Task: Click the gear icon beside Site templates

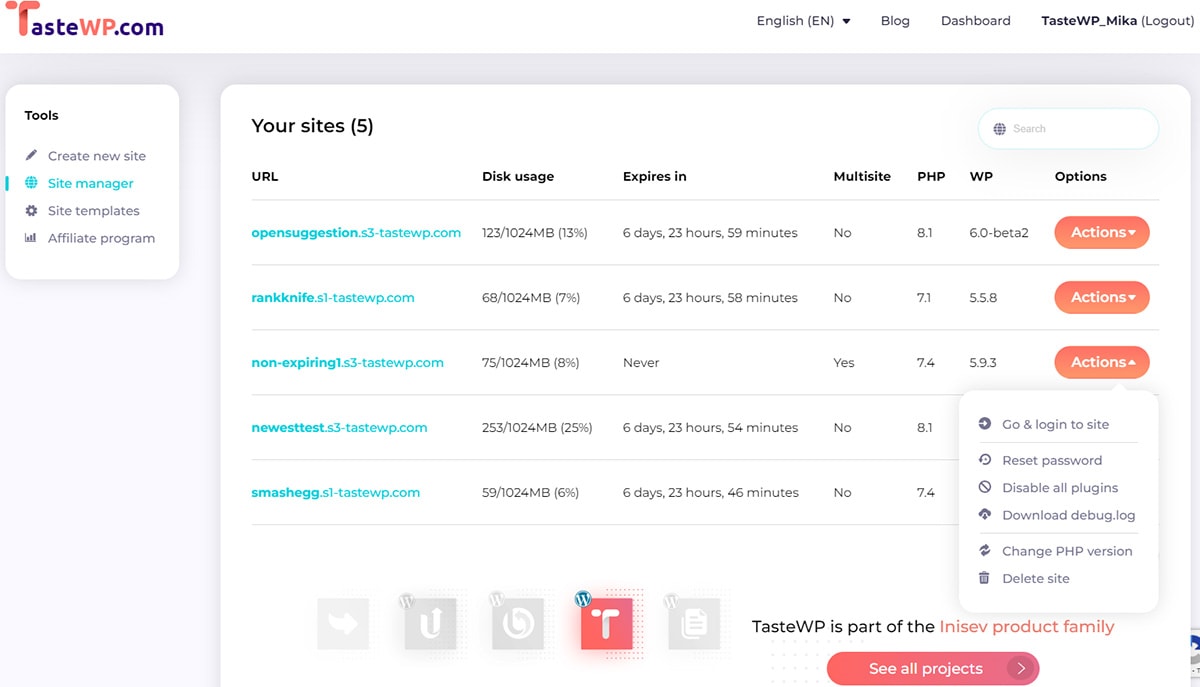Action: (x=31, y=211)
